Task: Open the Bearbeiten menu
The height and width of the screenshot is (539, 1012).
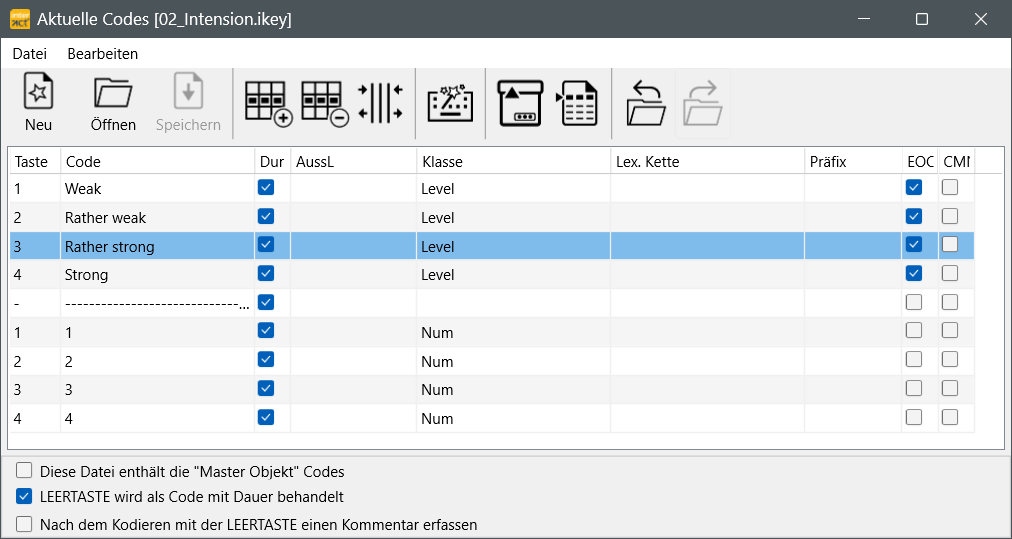Action: 103,54
